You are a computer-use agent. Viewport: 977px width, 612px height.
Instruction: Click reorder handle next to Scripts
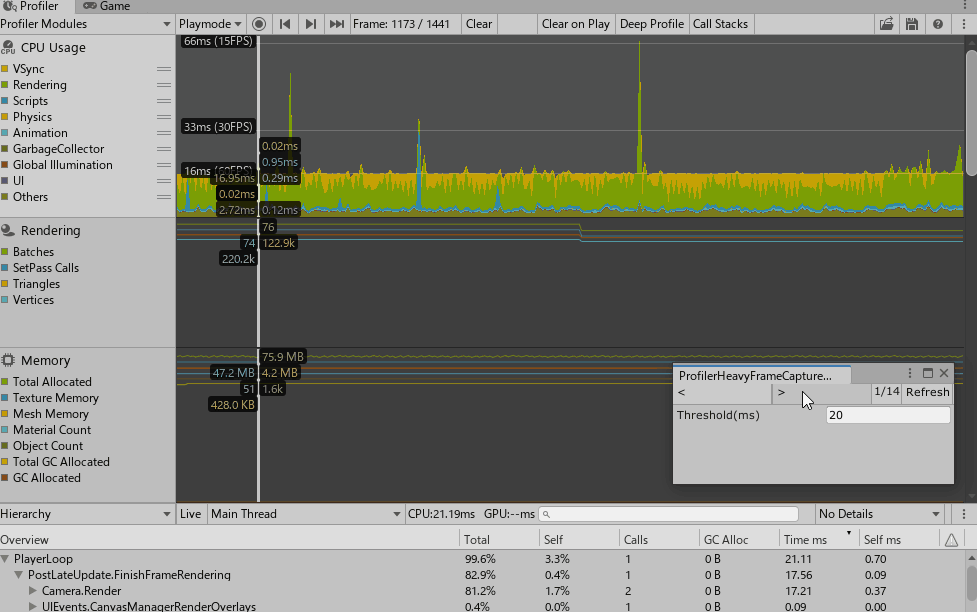[164, 101]
